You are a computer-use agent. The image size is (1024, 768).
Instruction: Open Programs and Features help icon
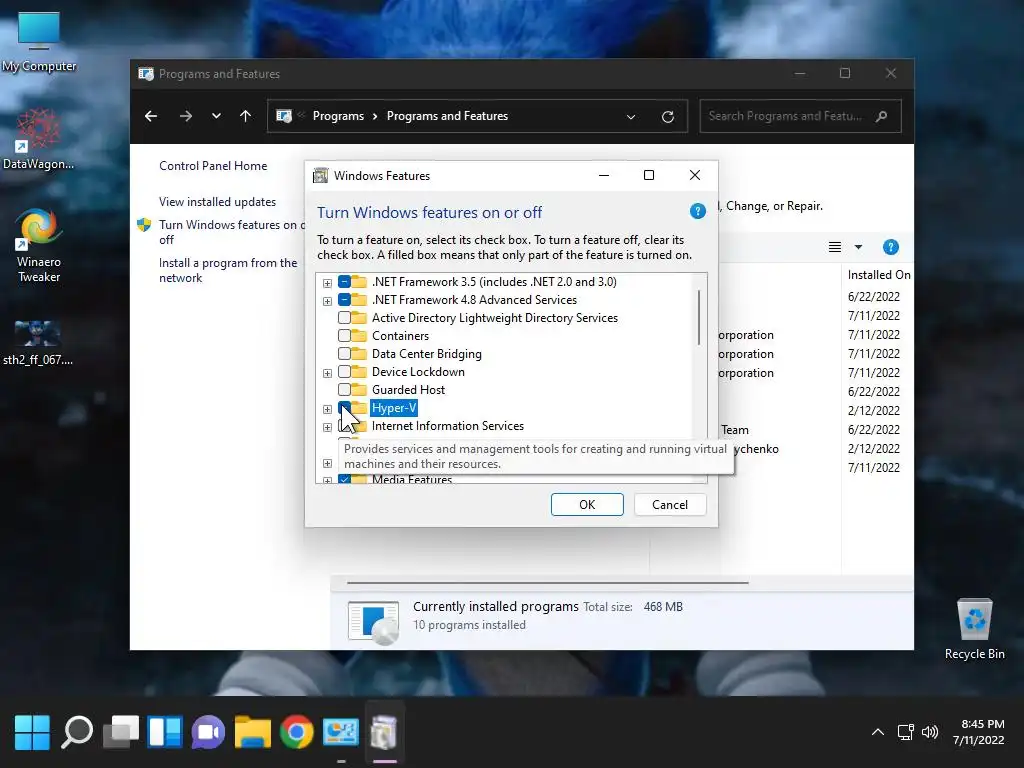click(890, 247)
